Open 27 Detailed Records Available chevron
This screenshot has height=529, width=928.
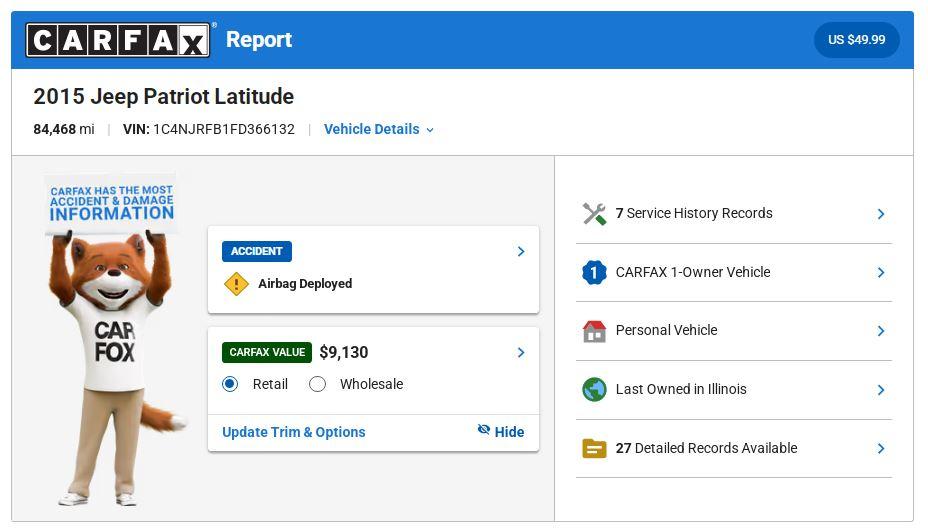point(881,449)
